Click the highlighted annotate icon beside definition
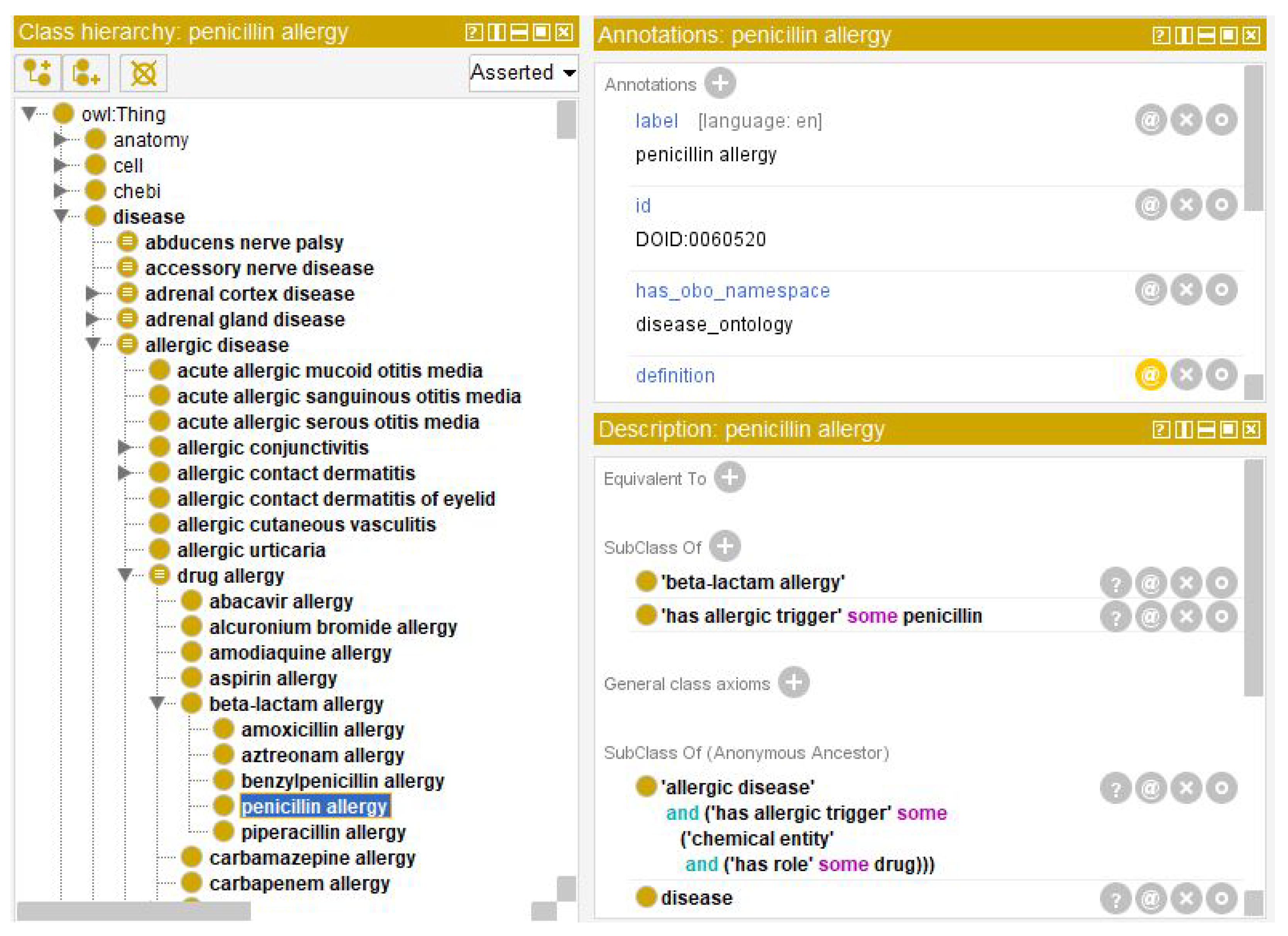This screenshot has width=1288, height=936. (x=1150, y=375)
